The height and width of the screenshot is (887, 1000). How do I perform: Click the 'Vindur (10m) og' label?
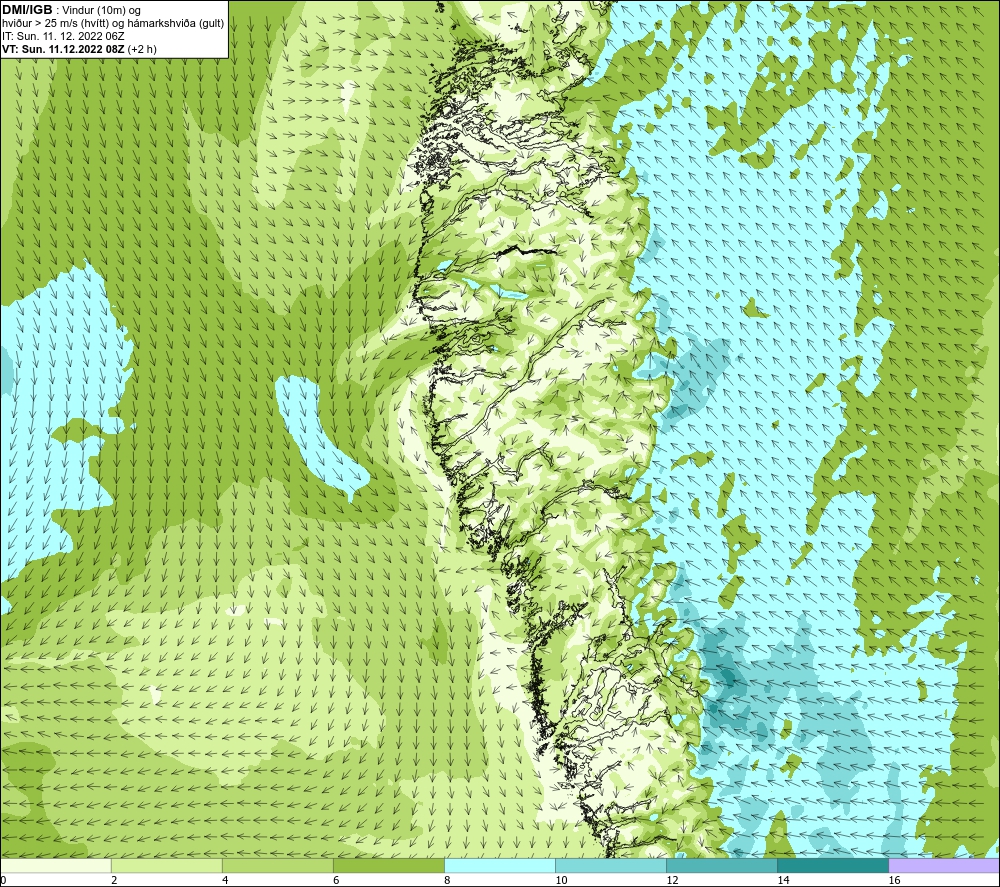pos(101,10)
